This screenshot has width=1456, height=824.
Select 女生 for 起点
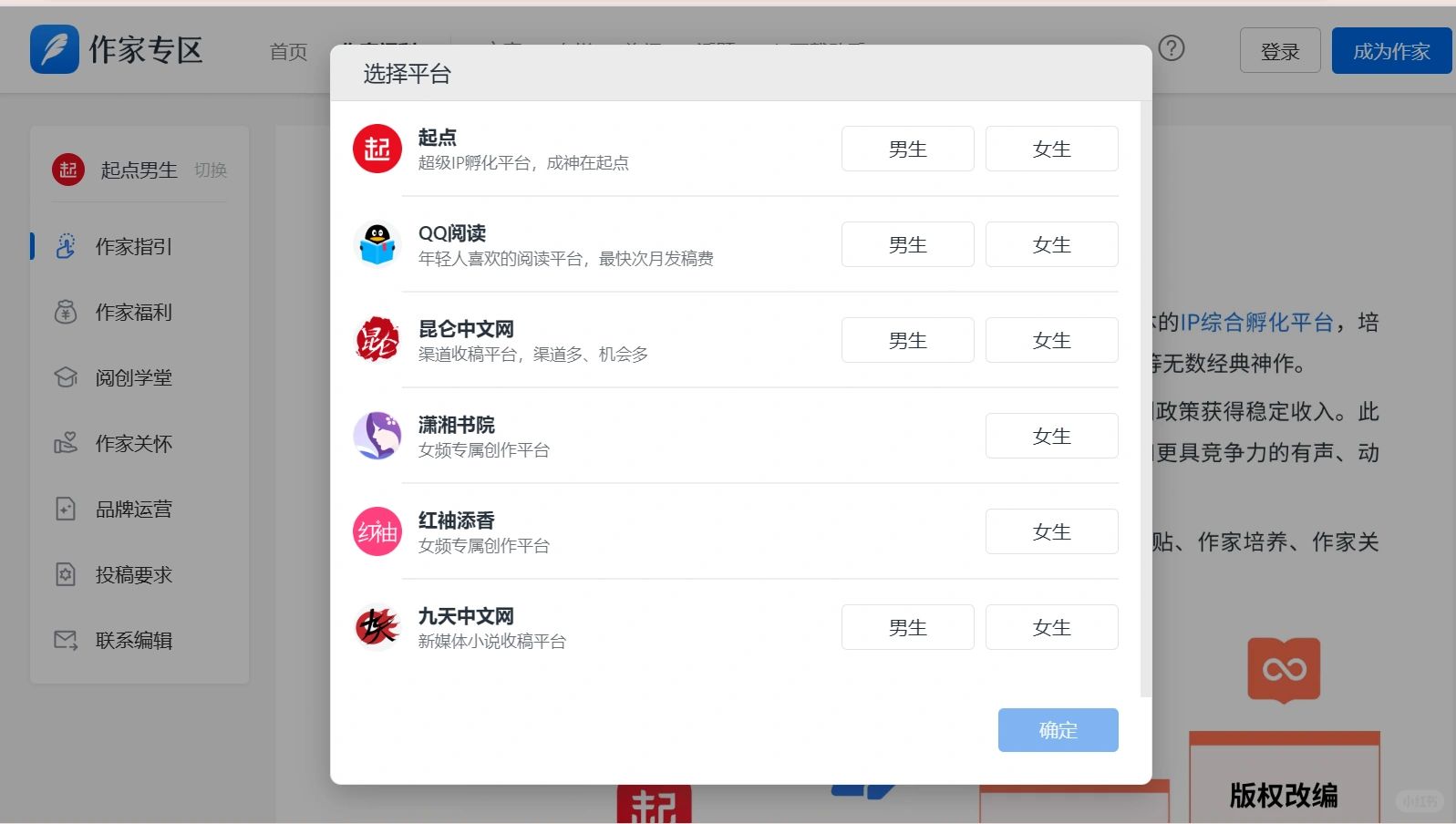1051,149
